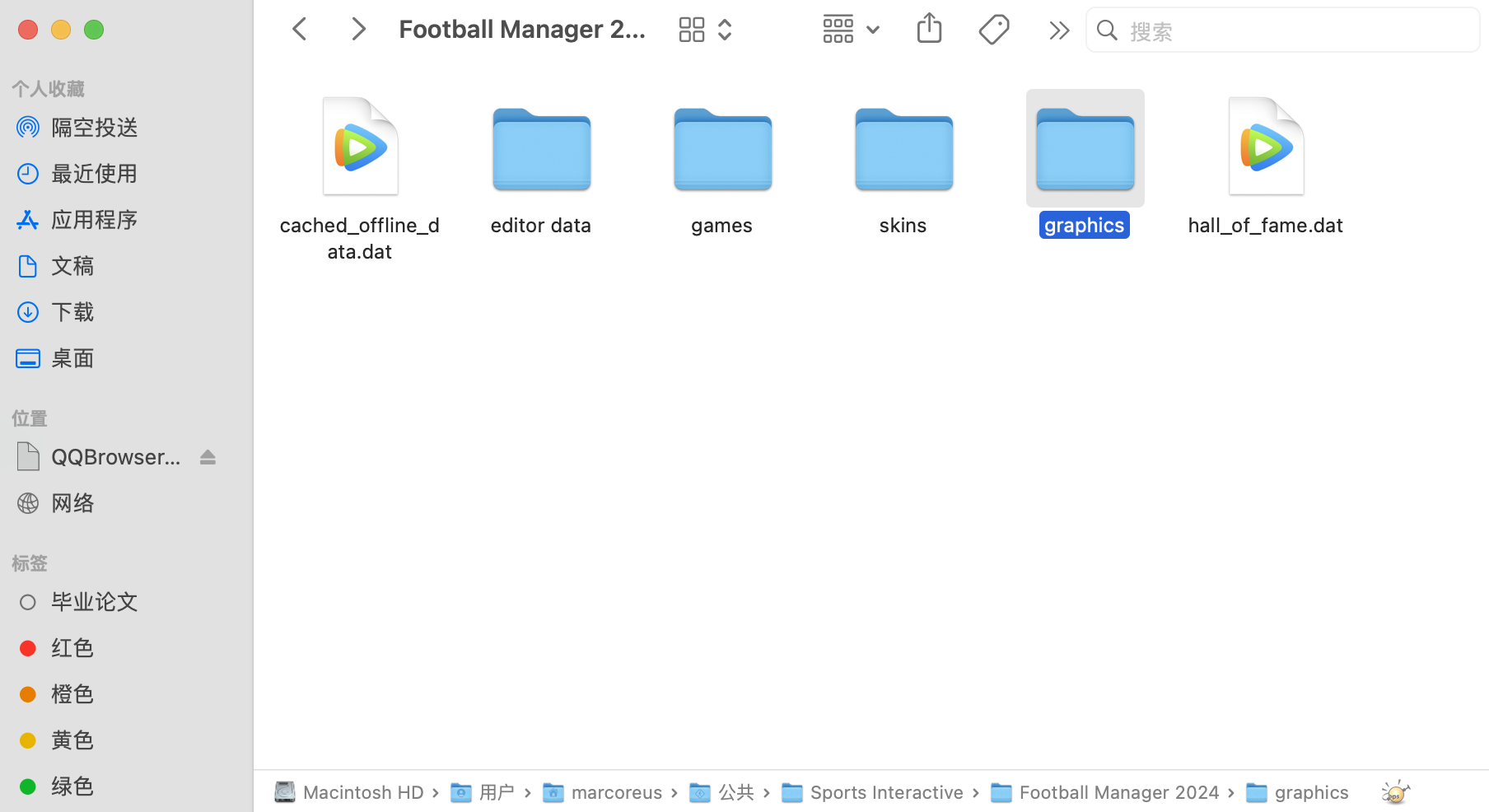Image resolution: width=1489 pixels, height=812 pixels.
Task: Open Applications (应用程序) in sidebar
Action: (x=94, y=220)
